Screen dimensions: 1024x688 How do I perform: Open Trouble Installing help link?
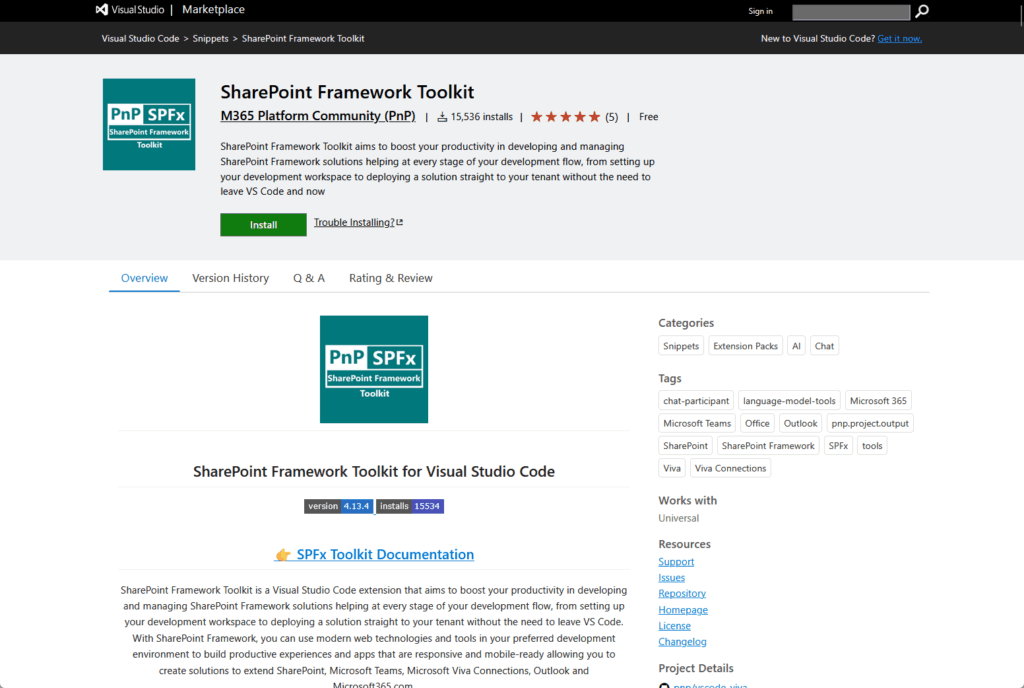pos(354,223)
